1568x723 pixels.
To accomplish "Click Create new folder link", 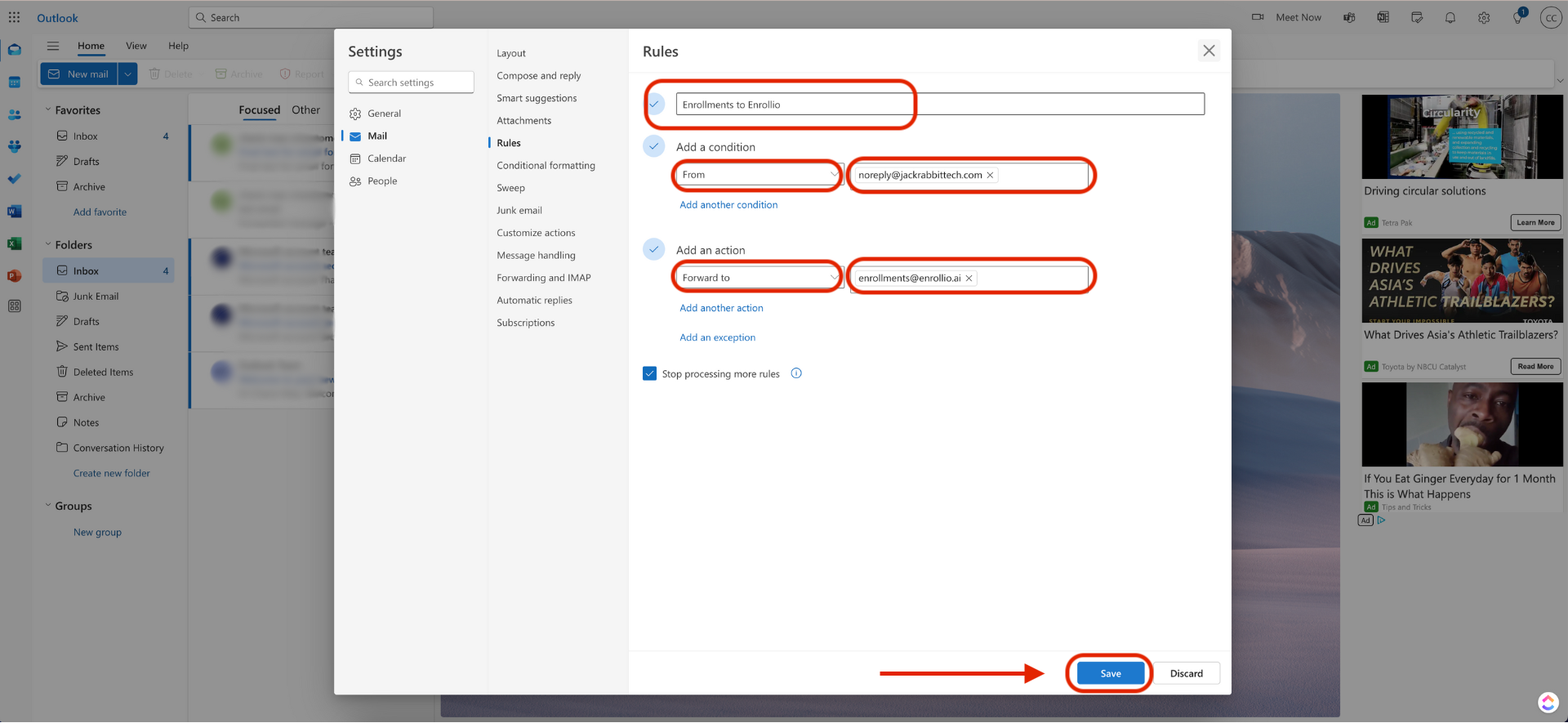I will tap(111, 473).
